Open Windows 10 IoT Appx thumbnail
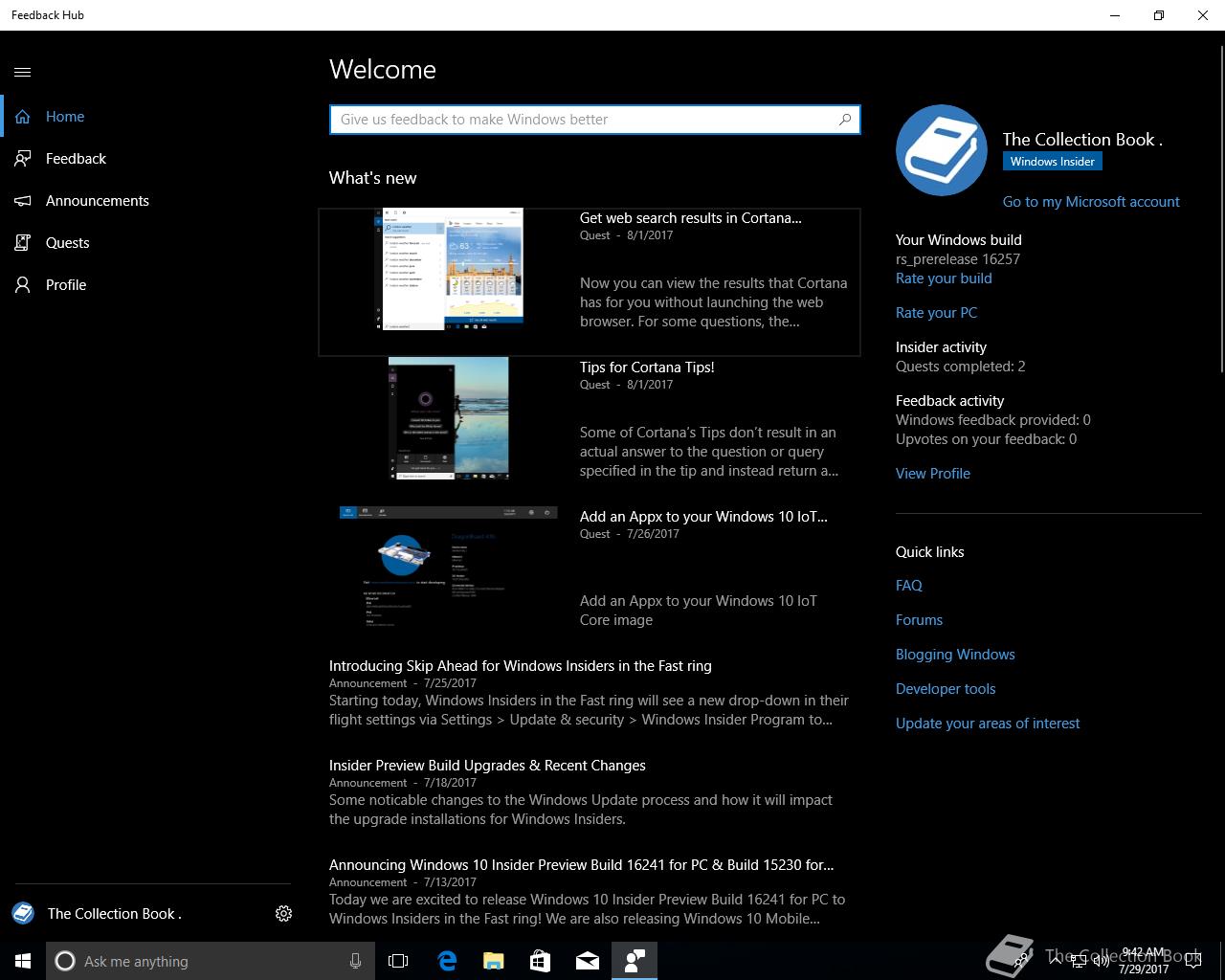The height and width of the screenshot is (980, 1225). click(448, 568)
